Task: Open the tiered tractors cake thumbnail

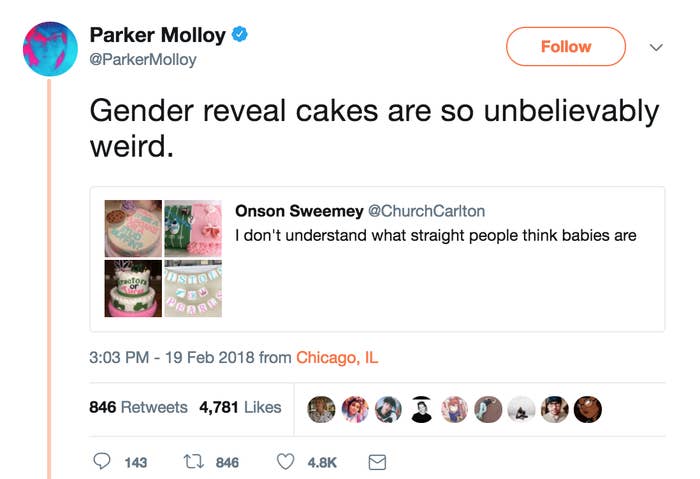Action: 133,289
